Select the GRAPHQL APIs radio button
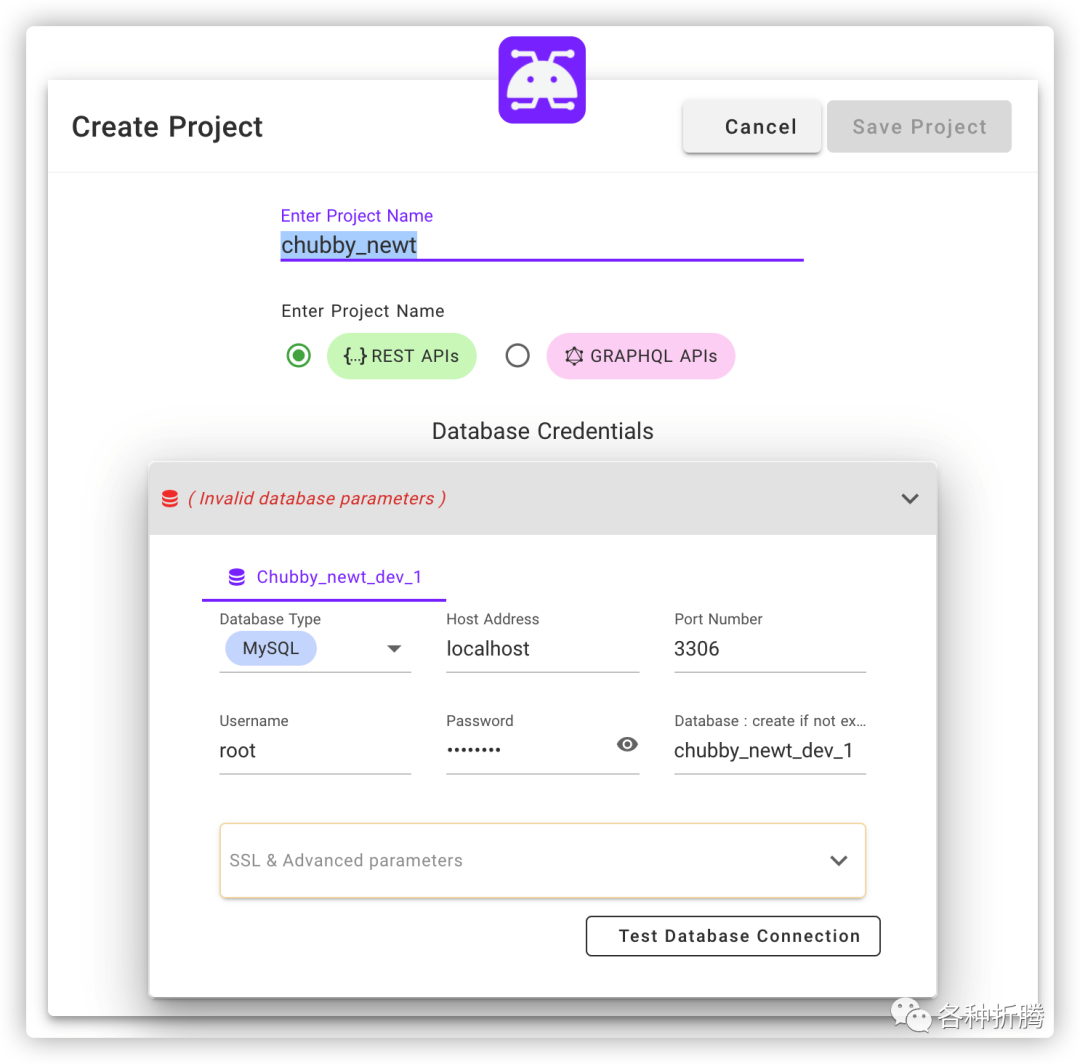 (517, 356)
